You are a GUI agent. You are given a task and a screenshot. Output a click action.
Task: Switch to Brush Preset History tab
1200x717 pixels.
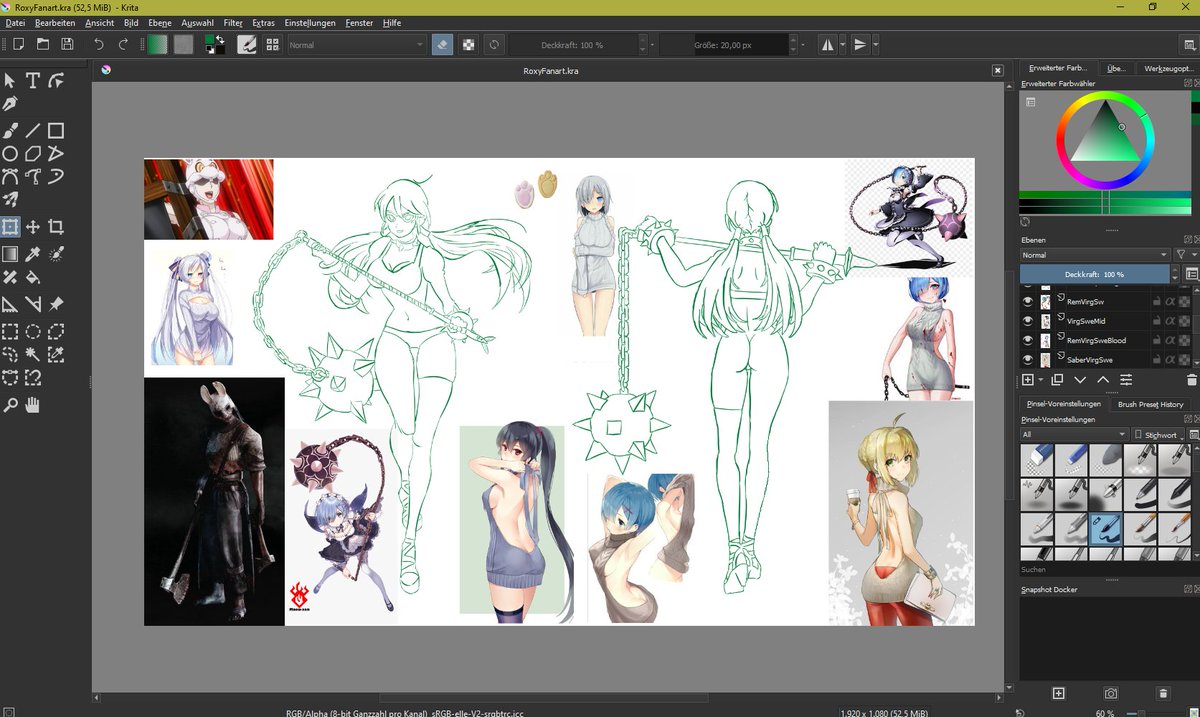point(1150,404)
